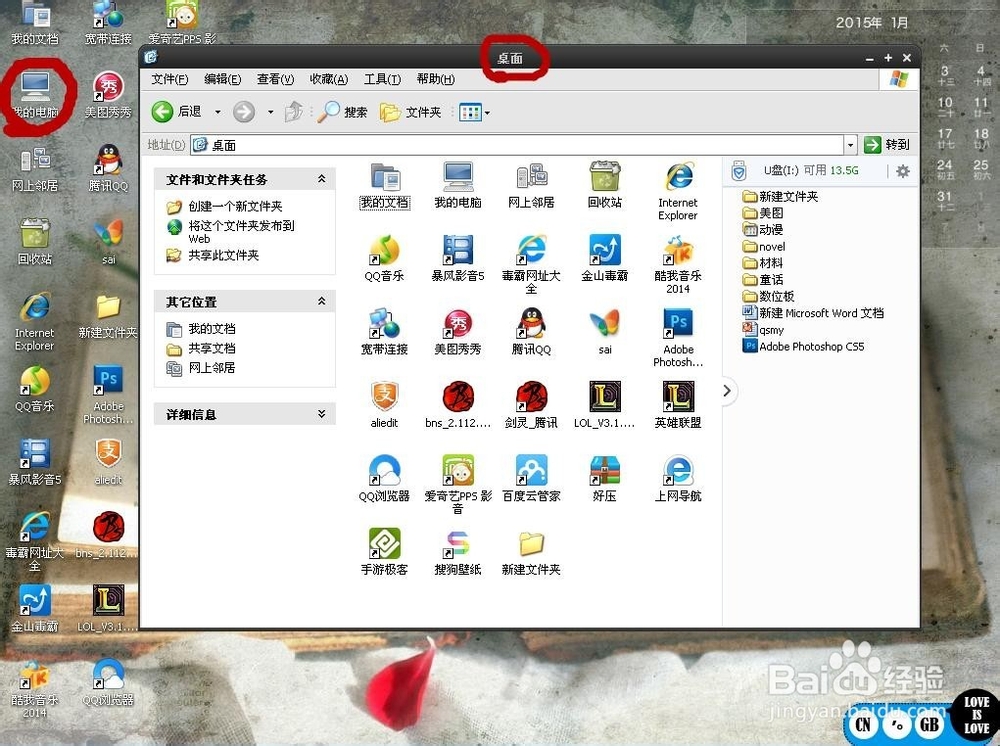Select 上网导航 icon in the 桌面 window
This screenshot has height=746, width=1000.
coord(678,478)
